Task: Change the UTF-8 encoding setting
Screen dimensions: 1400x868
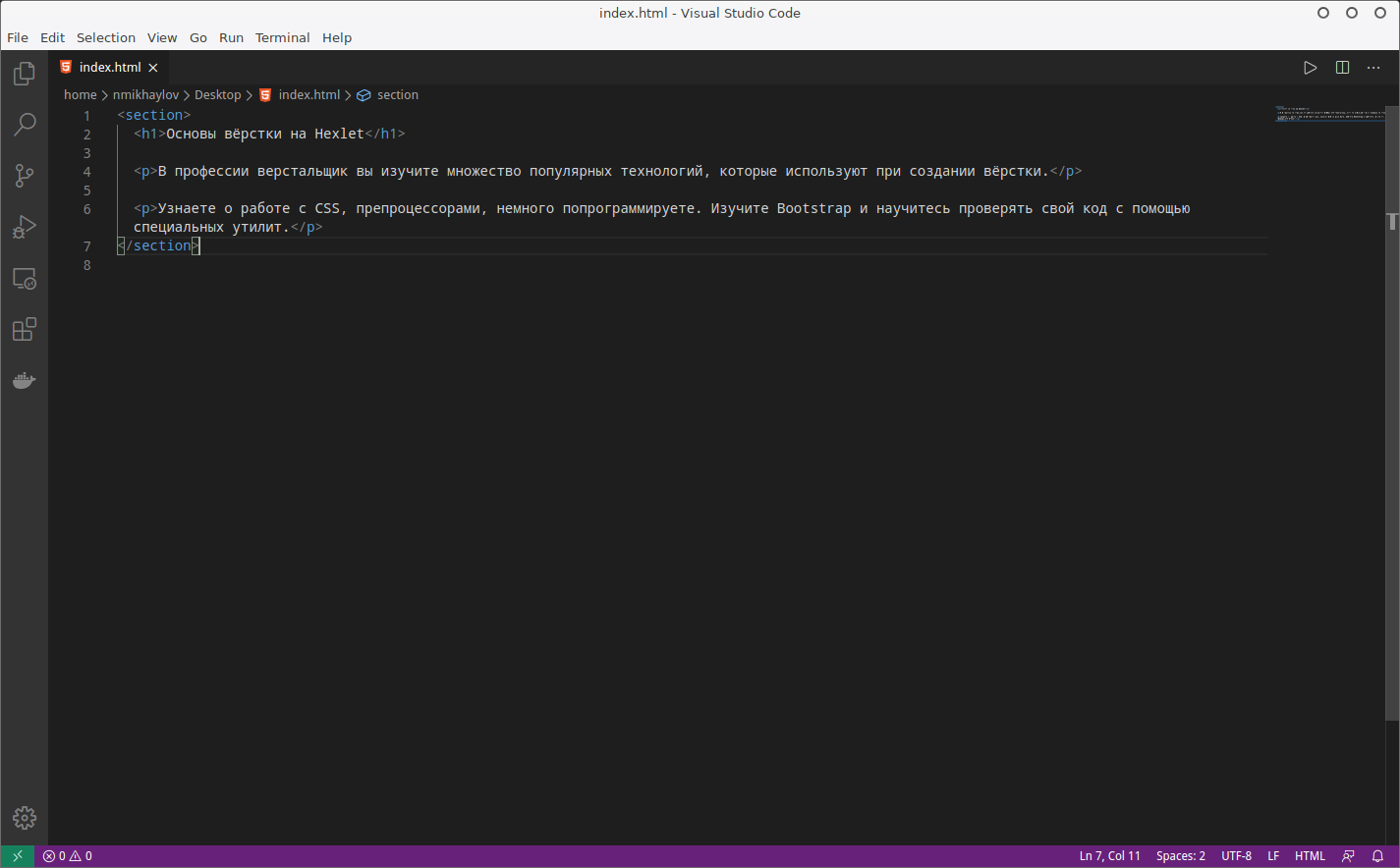Action: [1236, 855]
